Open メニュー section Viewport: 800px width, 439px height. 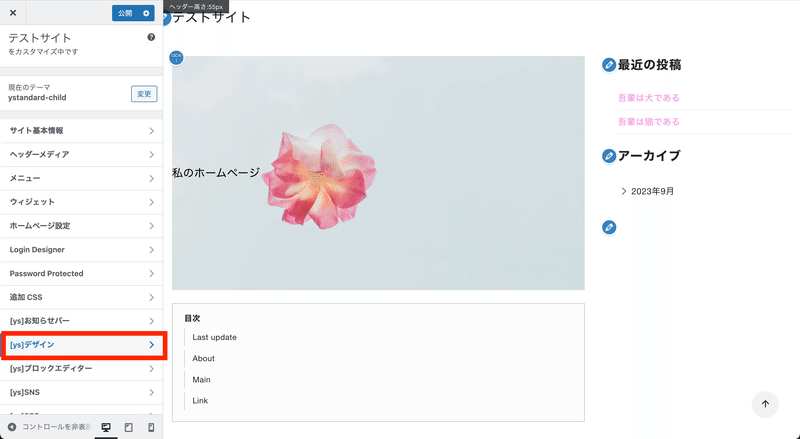(x=82, y=178)
